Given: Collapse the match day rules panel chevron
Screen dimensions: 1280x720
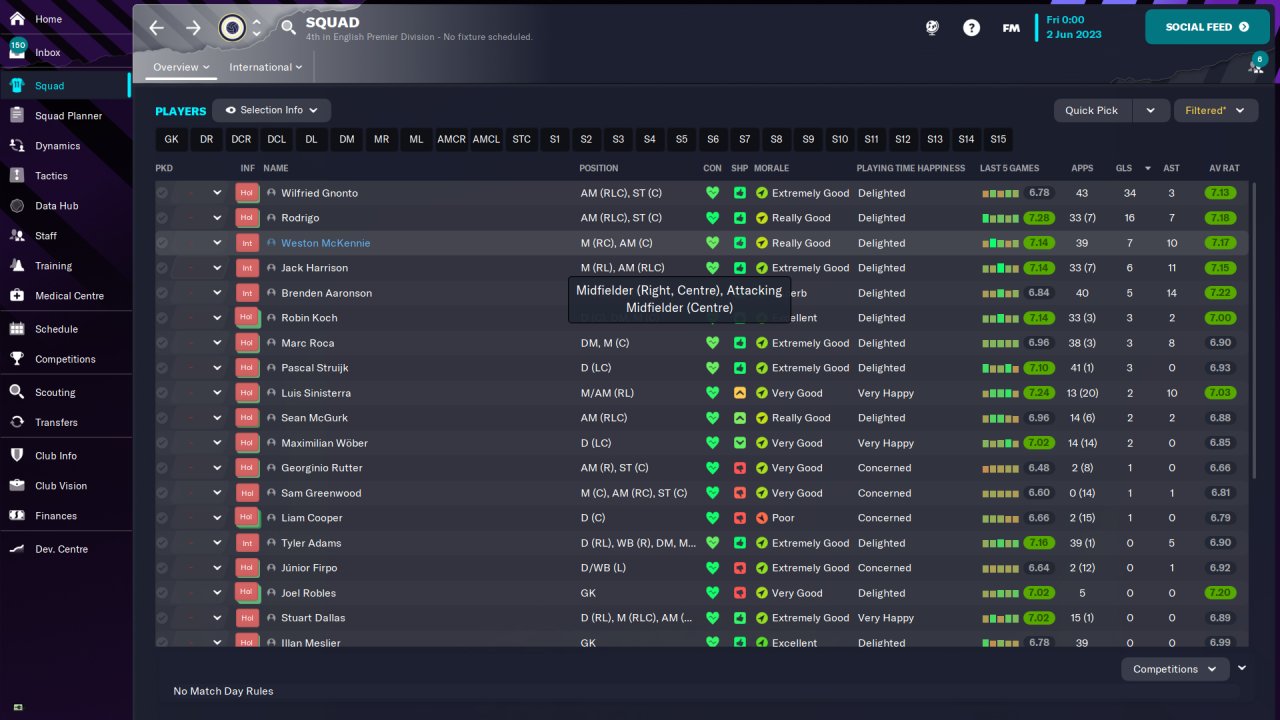Looking at the screenshot, I should point(1242,668).
